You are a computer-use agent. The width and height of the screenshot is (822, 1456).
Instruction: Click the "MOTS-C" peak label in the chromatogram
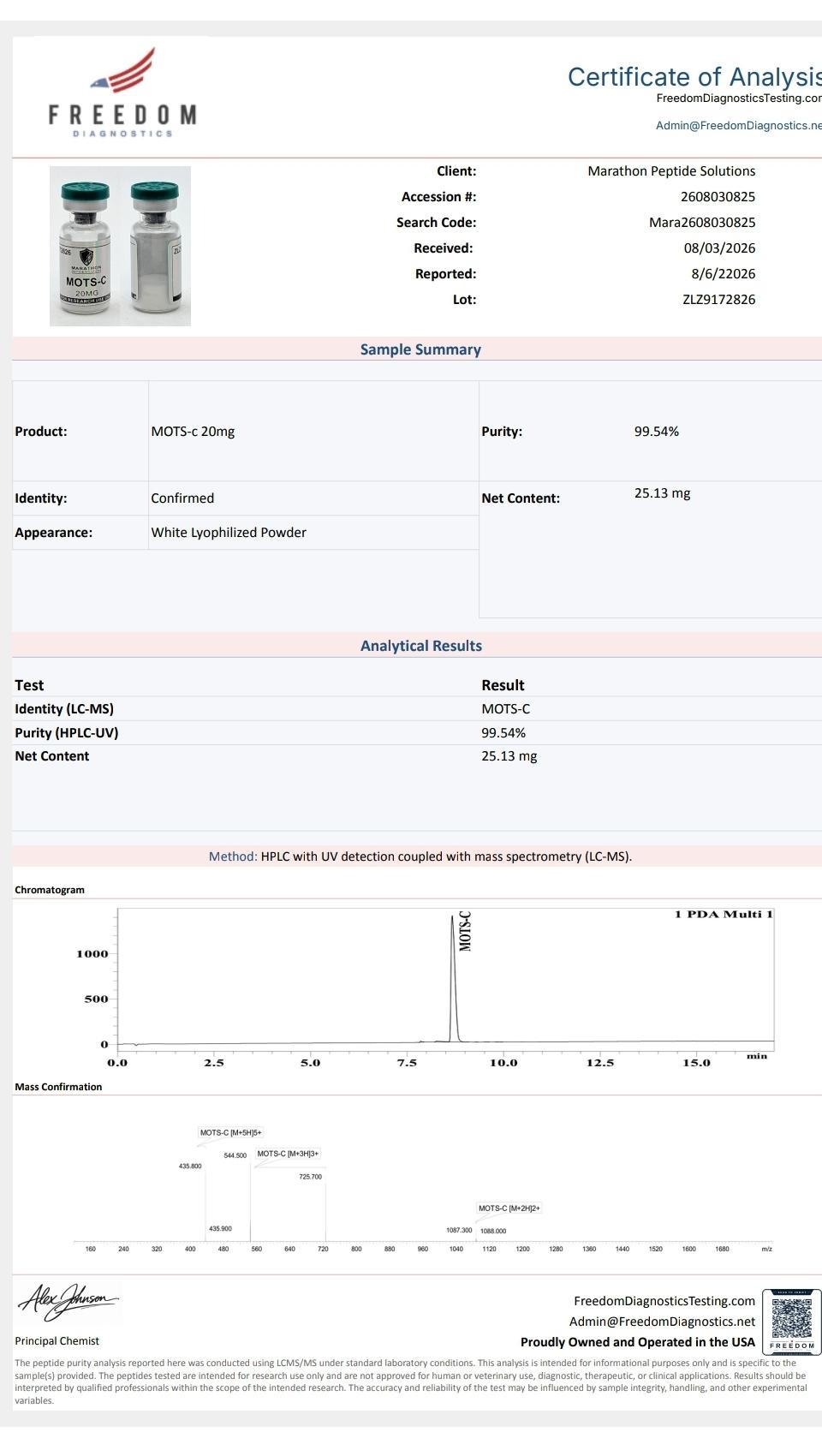465,932
